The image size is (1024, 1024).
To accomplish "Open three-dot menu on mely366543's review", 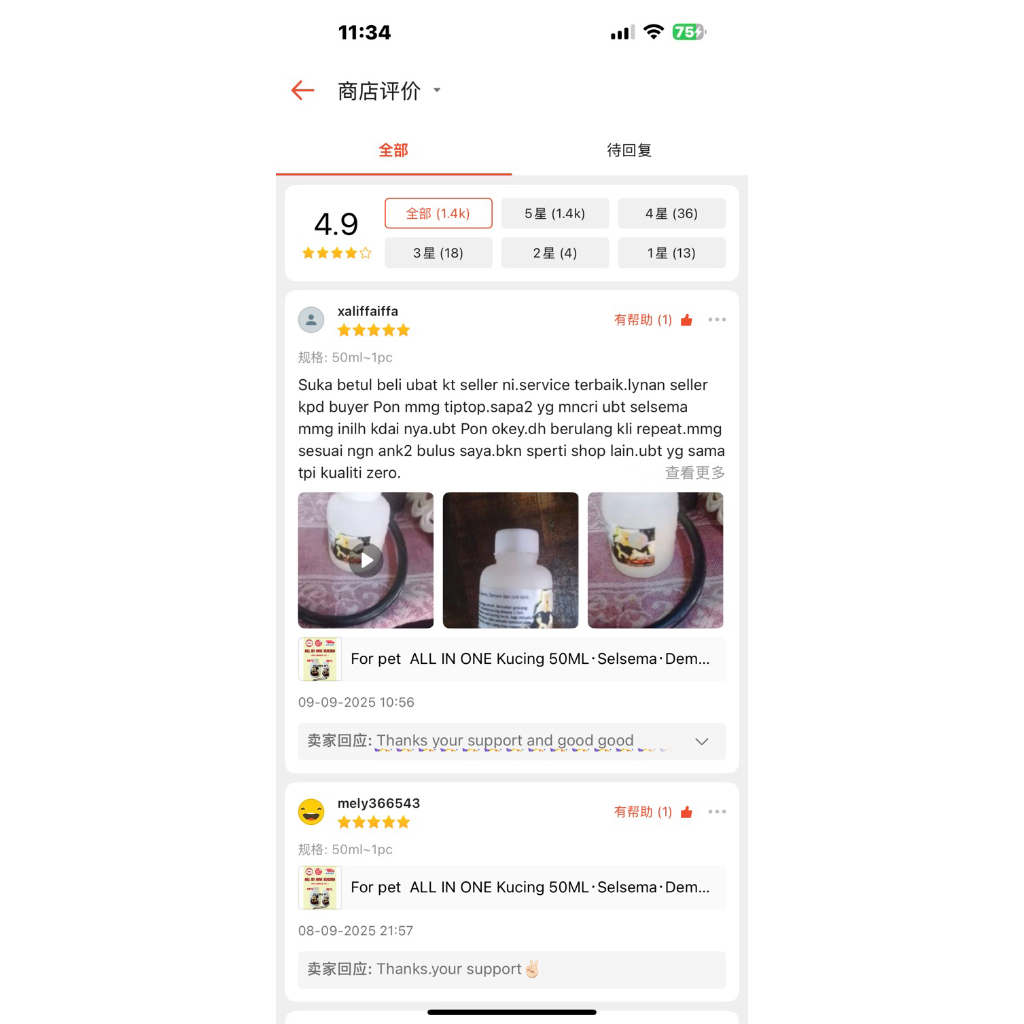I will pos(717,812).
